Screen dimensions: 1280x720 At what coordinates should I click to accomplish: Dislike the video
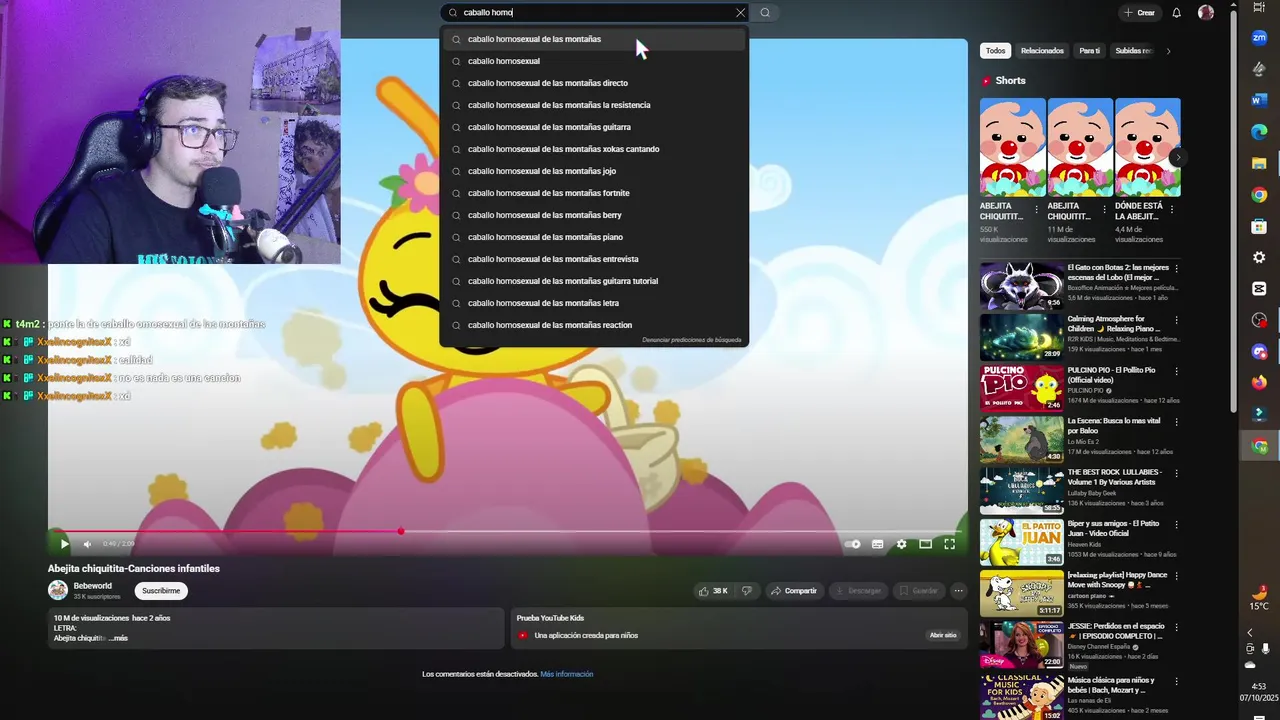point(747,591)
